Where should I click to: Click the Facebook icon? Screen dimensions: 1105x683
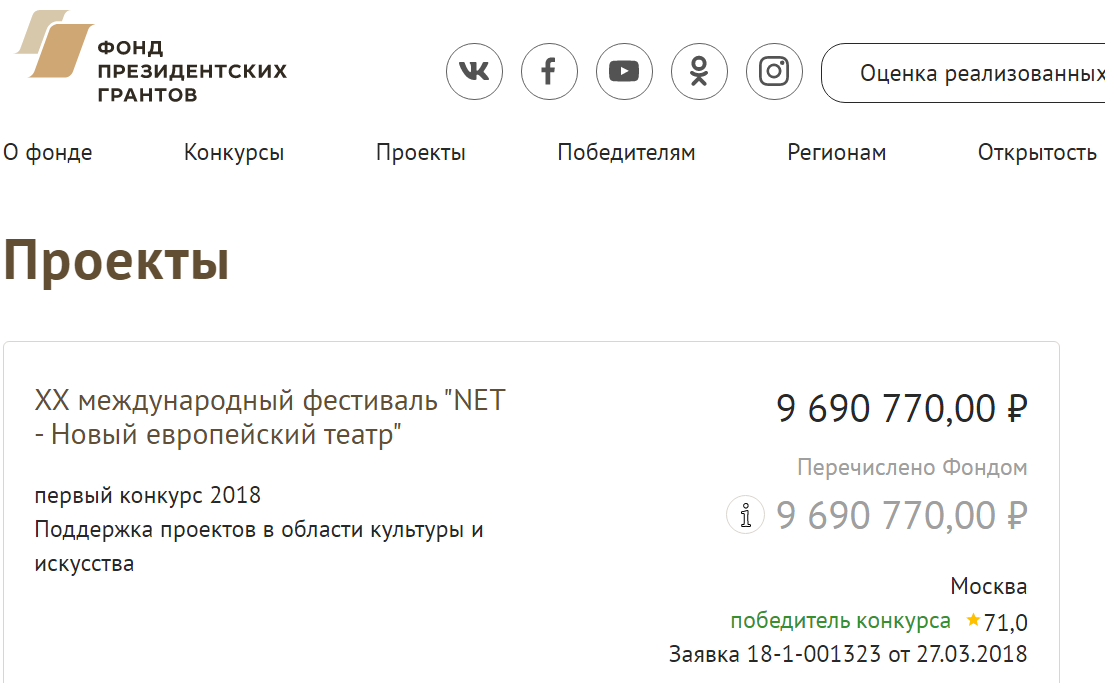click(x=549, y=71)
